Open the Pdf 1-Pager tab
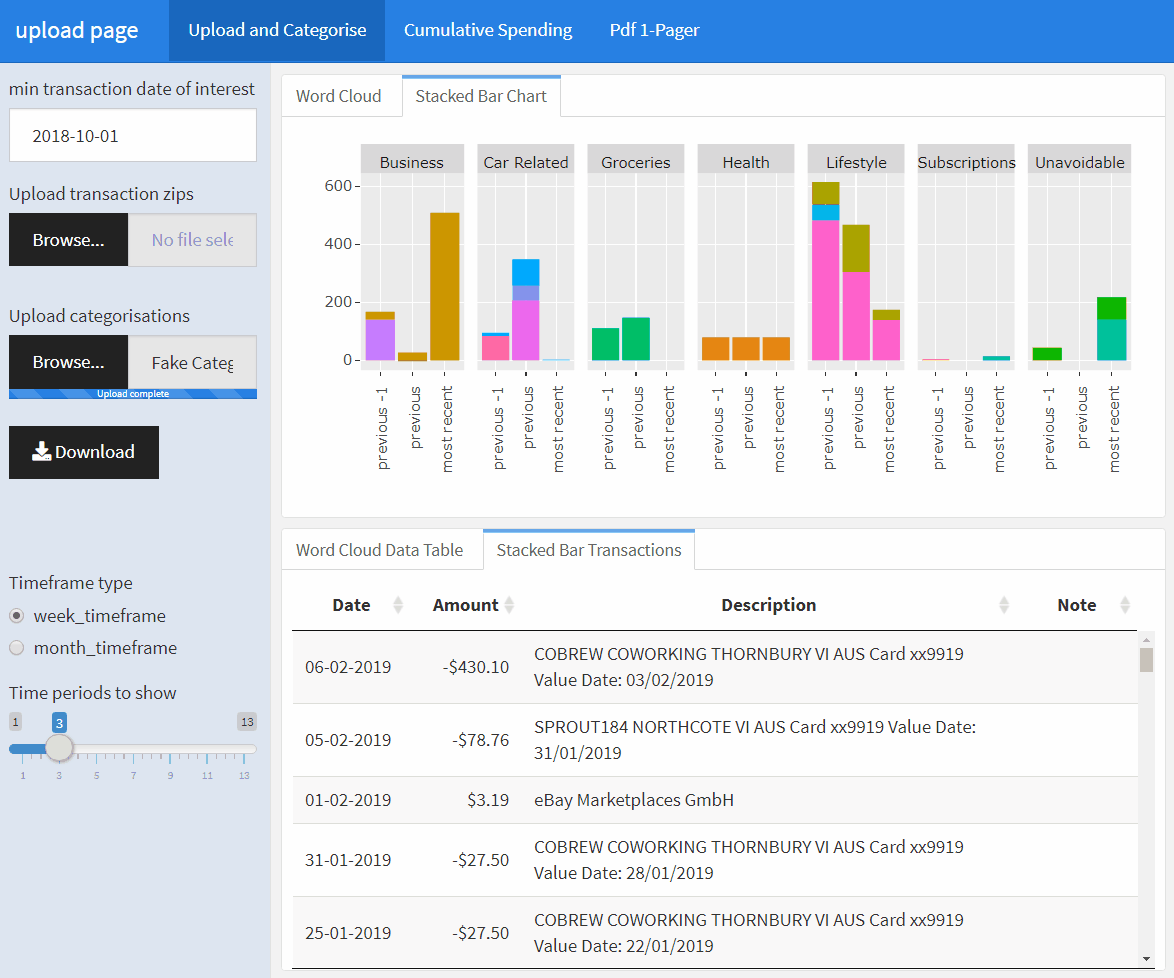The width and height of the screenshot is (1174, 978). (655, 30)
